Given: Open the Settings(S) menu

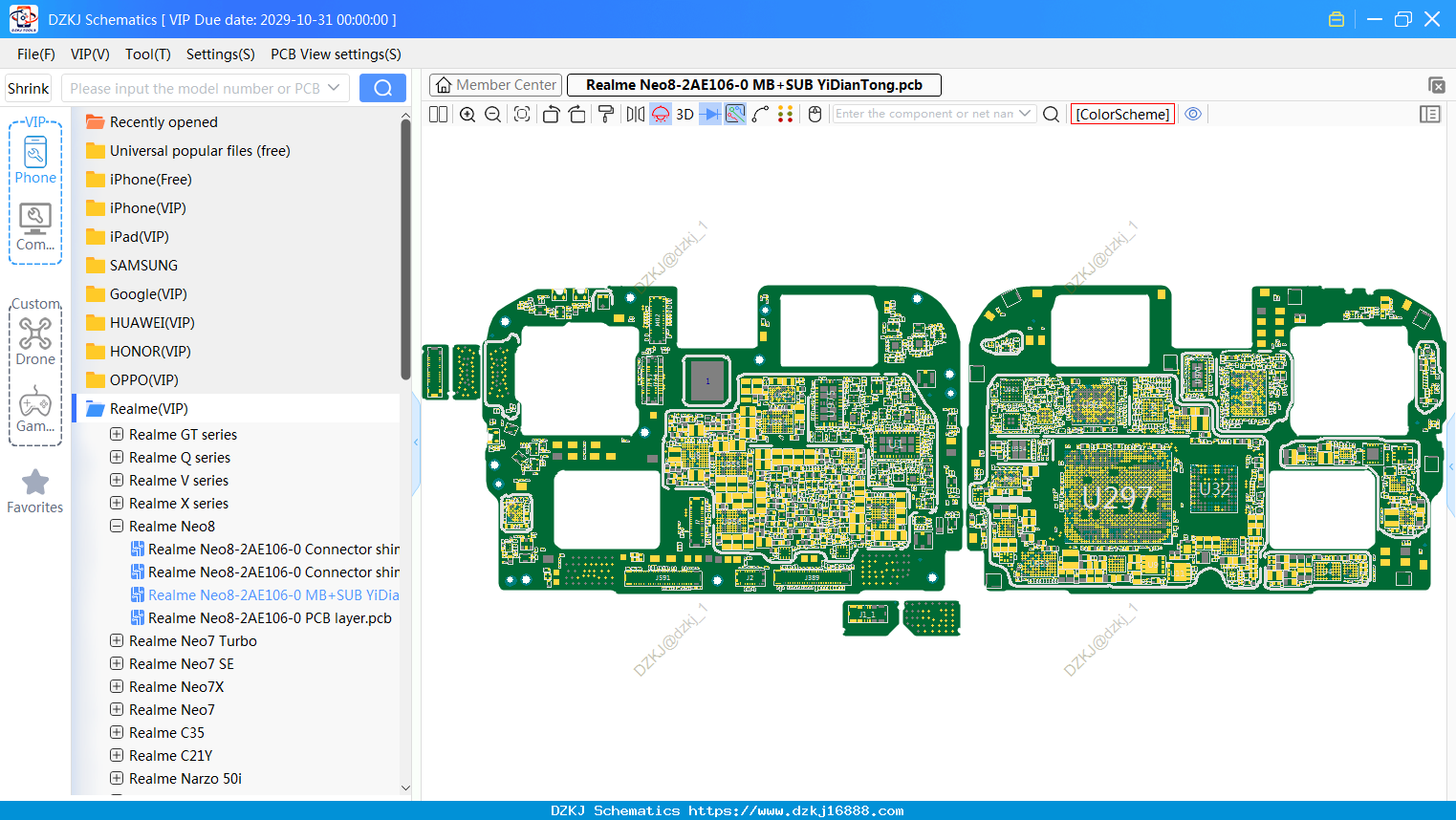Looking at the screenshot, I should click(221, 54).
